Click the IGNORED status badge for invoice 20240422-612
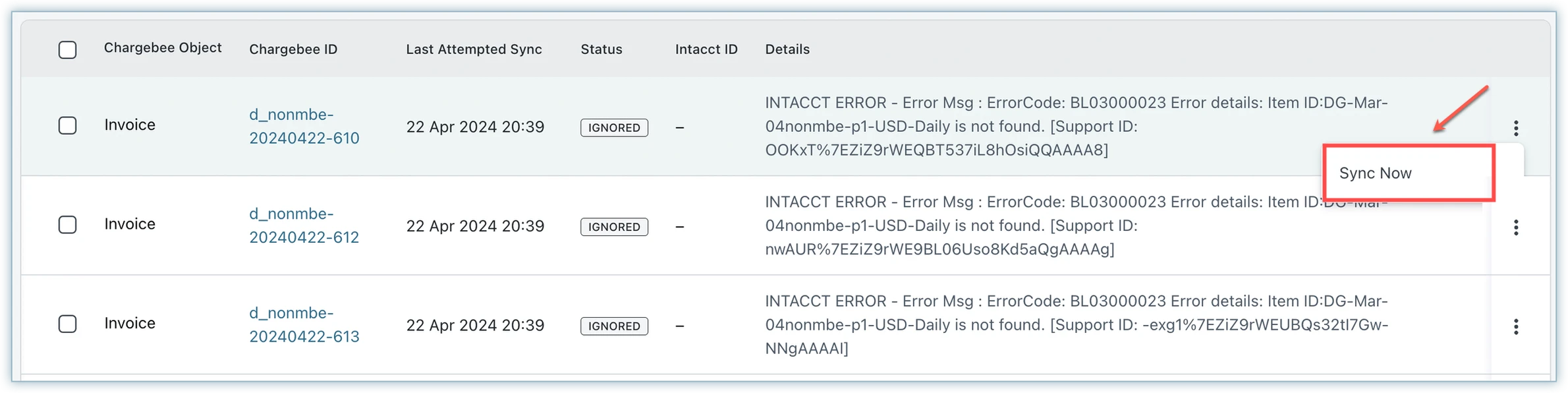1568x393 pixels. click(x=614, y=227)
